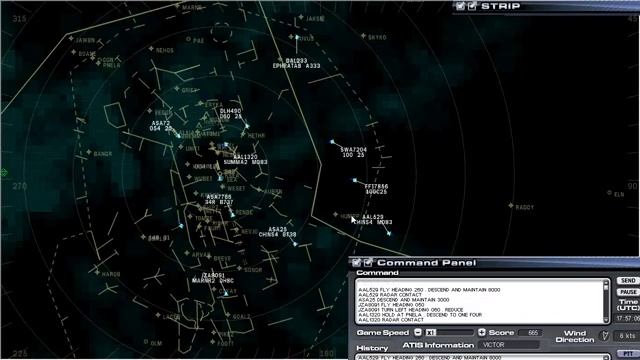The image size is (640, 360).
Task: Select command line AAL529 RADAR CONTACT
Action: point(390,295)
